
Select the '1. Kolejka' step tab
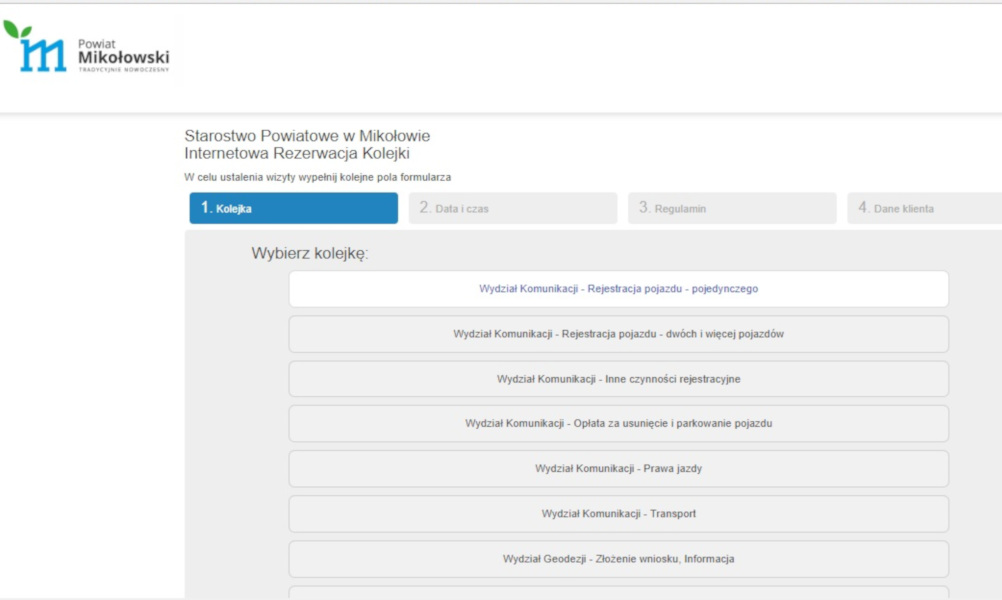coord(293,208)
